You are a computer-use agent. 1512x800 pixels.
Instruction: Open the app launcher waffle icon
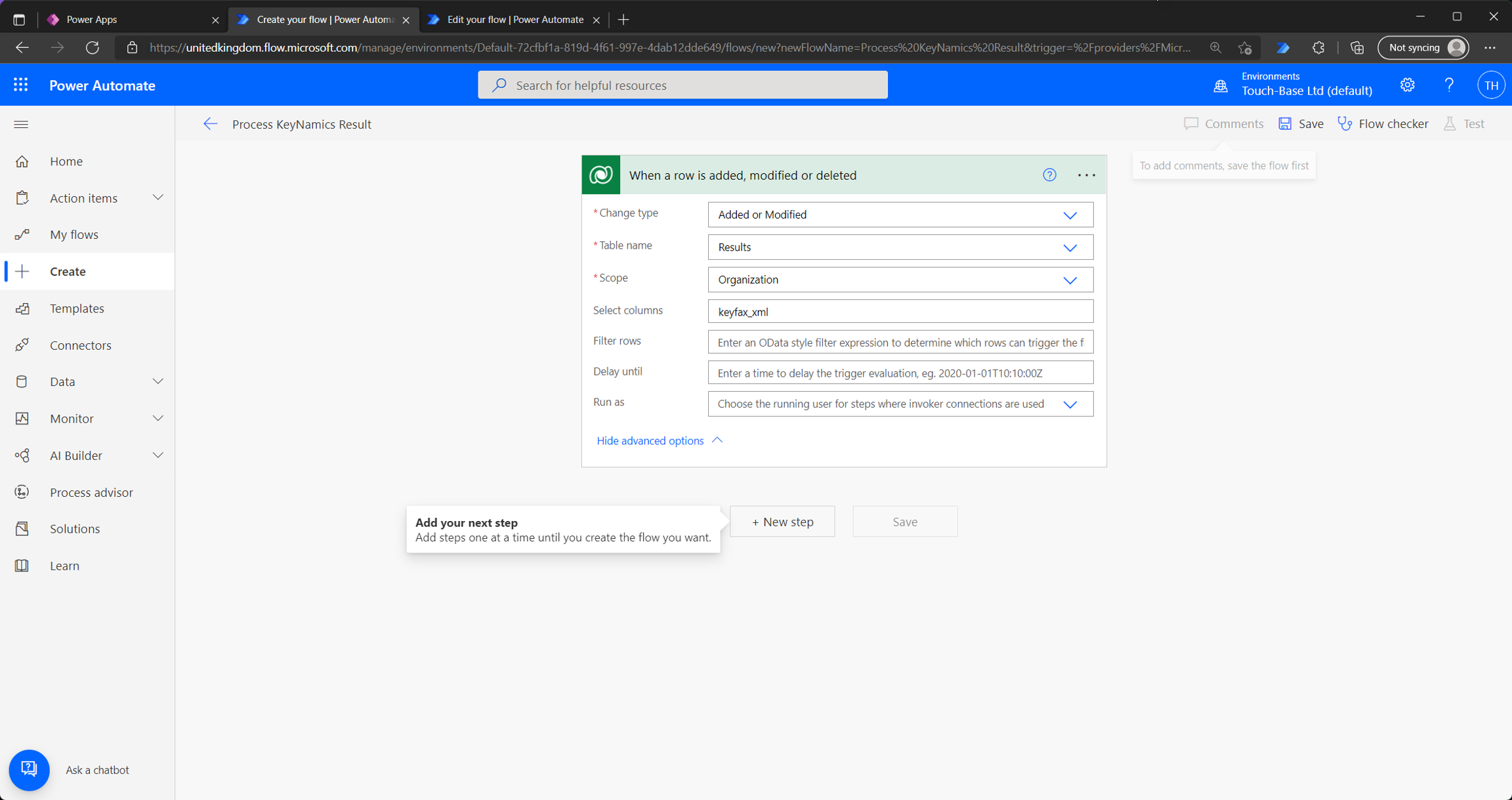pos(20,85)
